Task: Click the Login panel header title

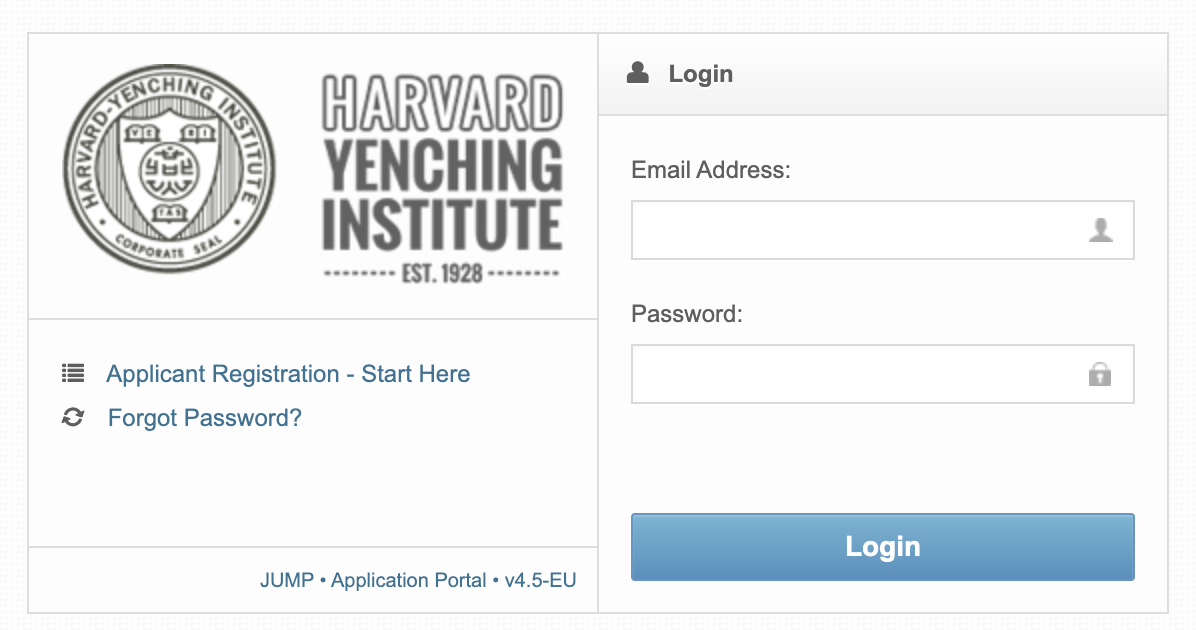Action: 701,74
